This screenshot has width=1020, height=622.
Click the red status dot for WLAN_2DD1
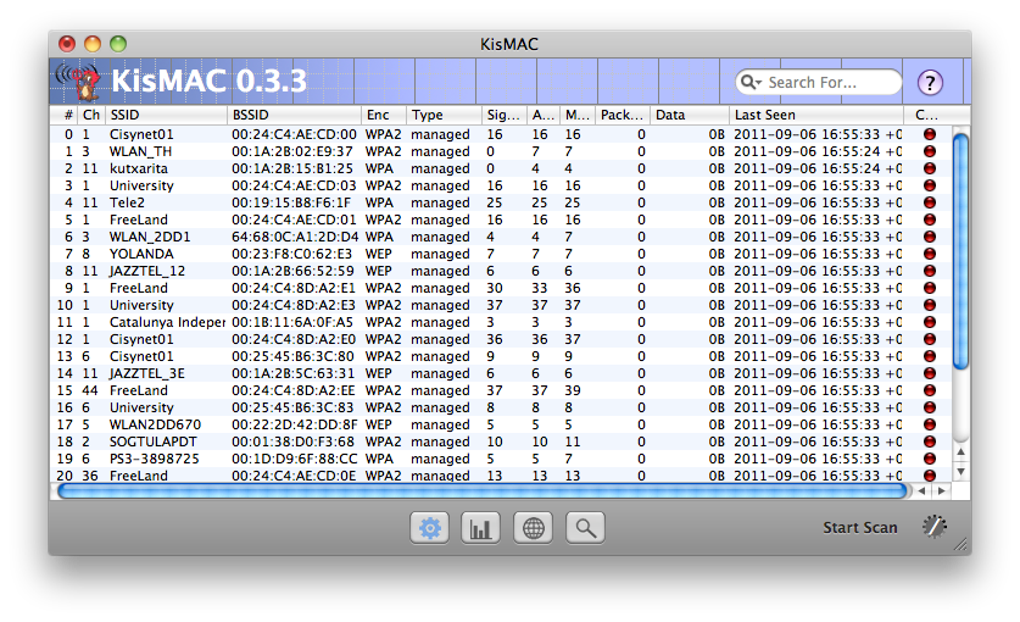click(x=930, y=237)
